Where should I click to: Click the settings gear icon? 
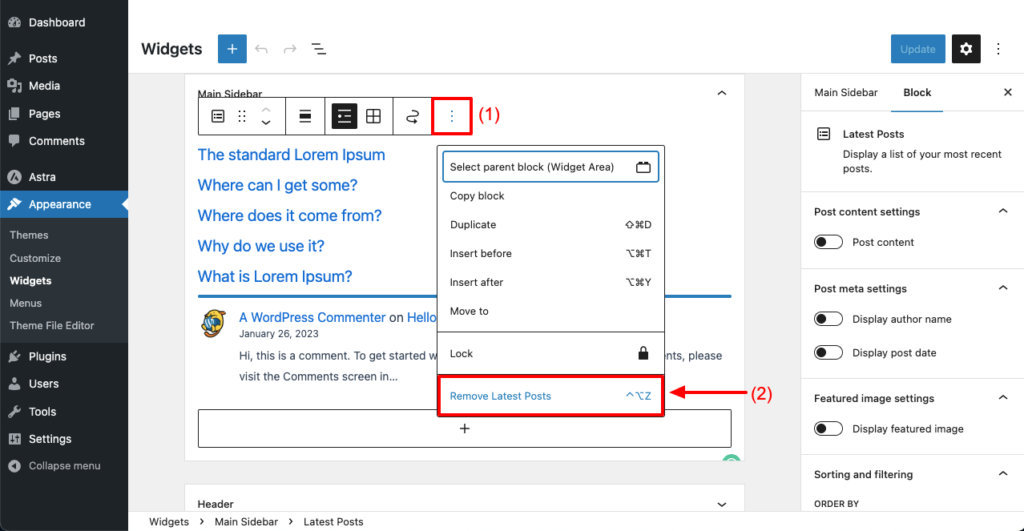click(965, 49)
